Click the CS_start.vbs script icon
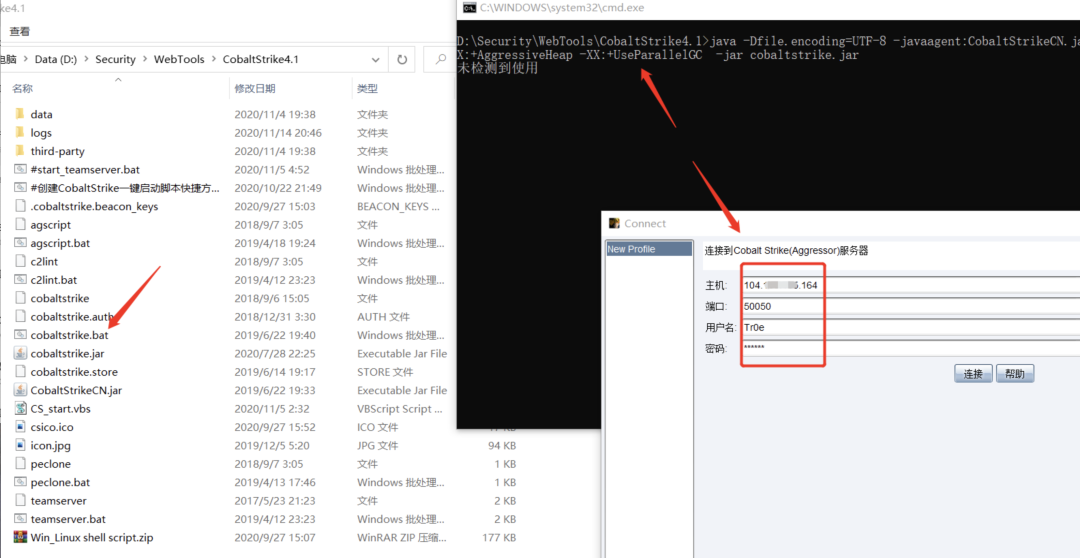The height and width of the screenshot is (558, 1080). (x=20, y=409)
